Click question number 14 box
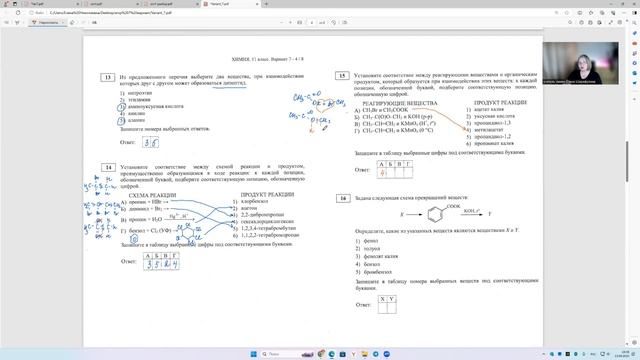 [109, 167]
